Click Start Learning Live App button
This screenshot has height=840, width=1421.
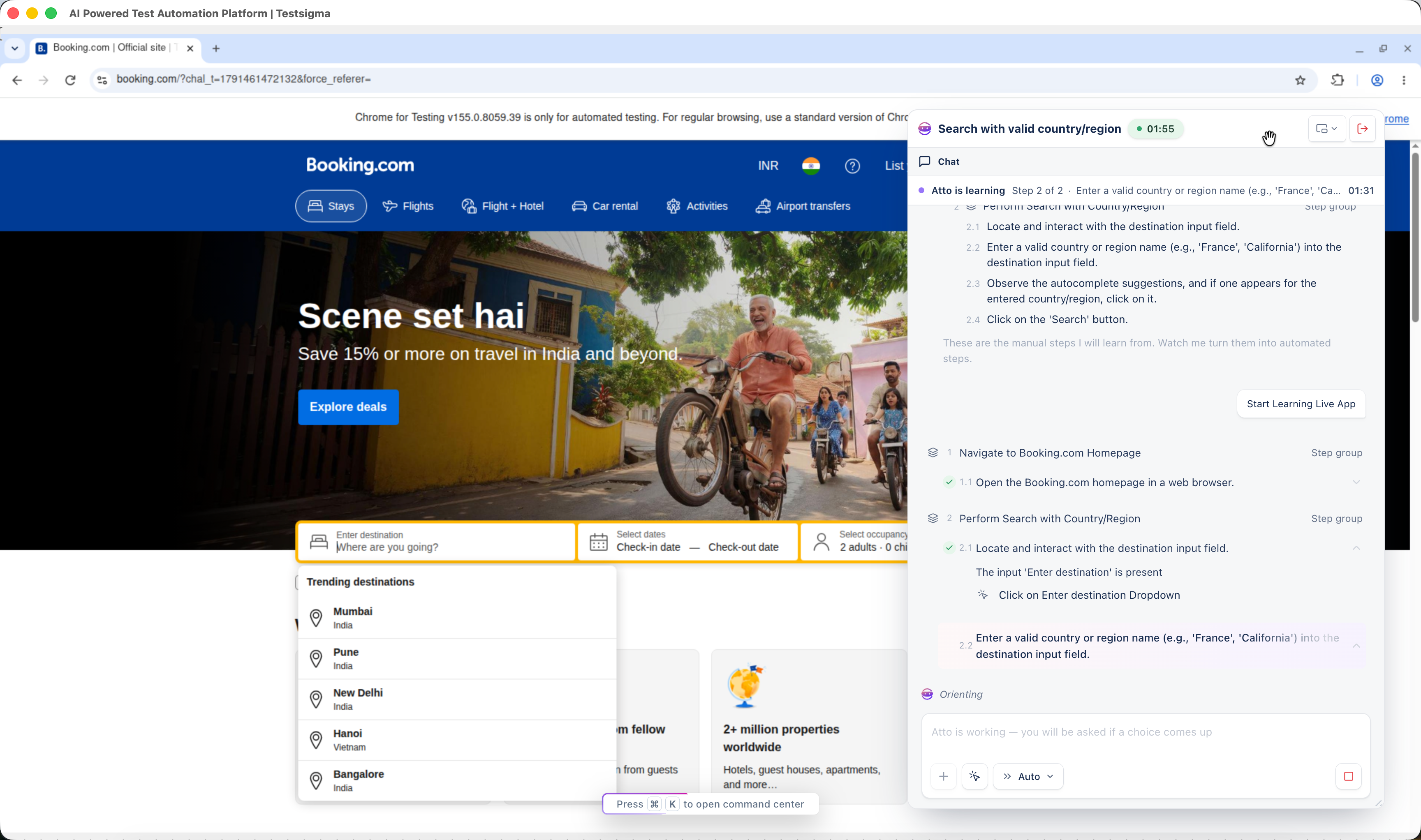[x=1301, y=404]
